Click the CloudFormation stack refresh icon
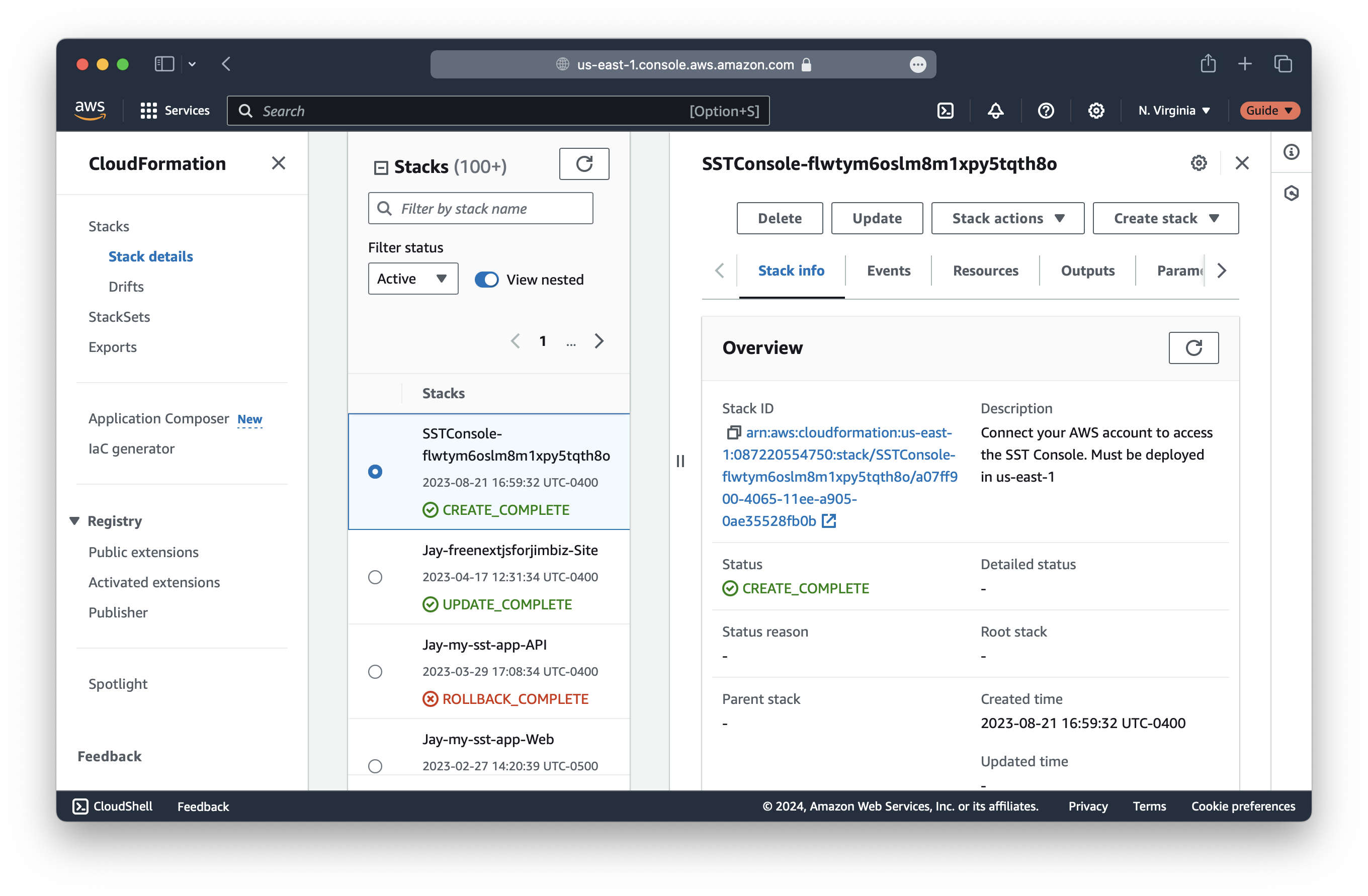This screenshot has width=1368, height=896. click(x=584, y=165)
